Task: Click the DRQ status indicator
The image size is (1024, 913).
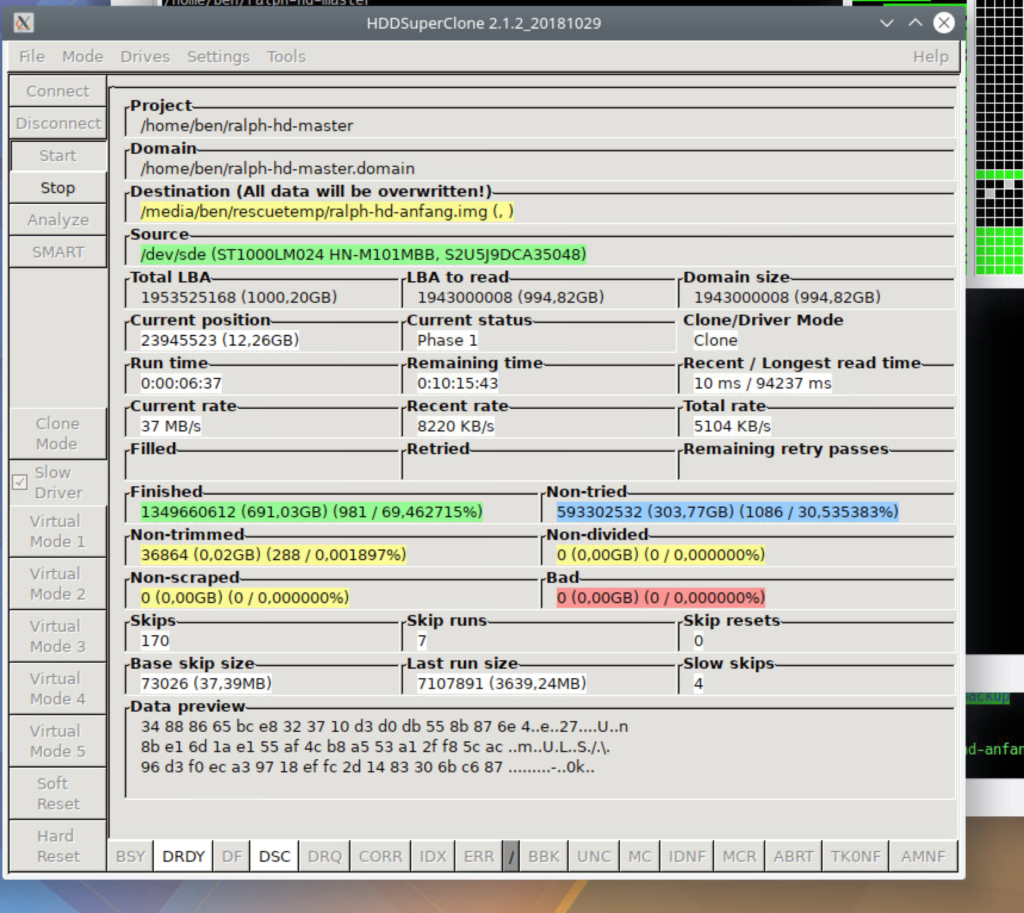Action: [324, 856]
